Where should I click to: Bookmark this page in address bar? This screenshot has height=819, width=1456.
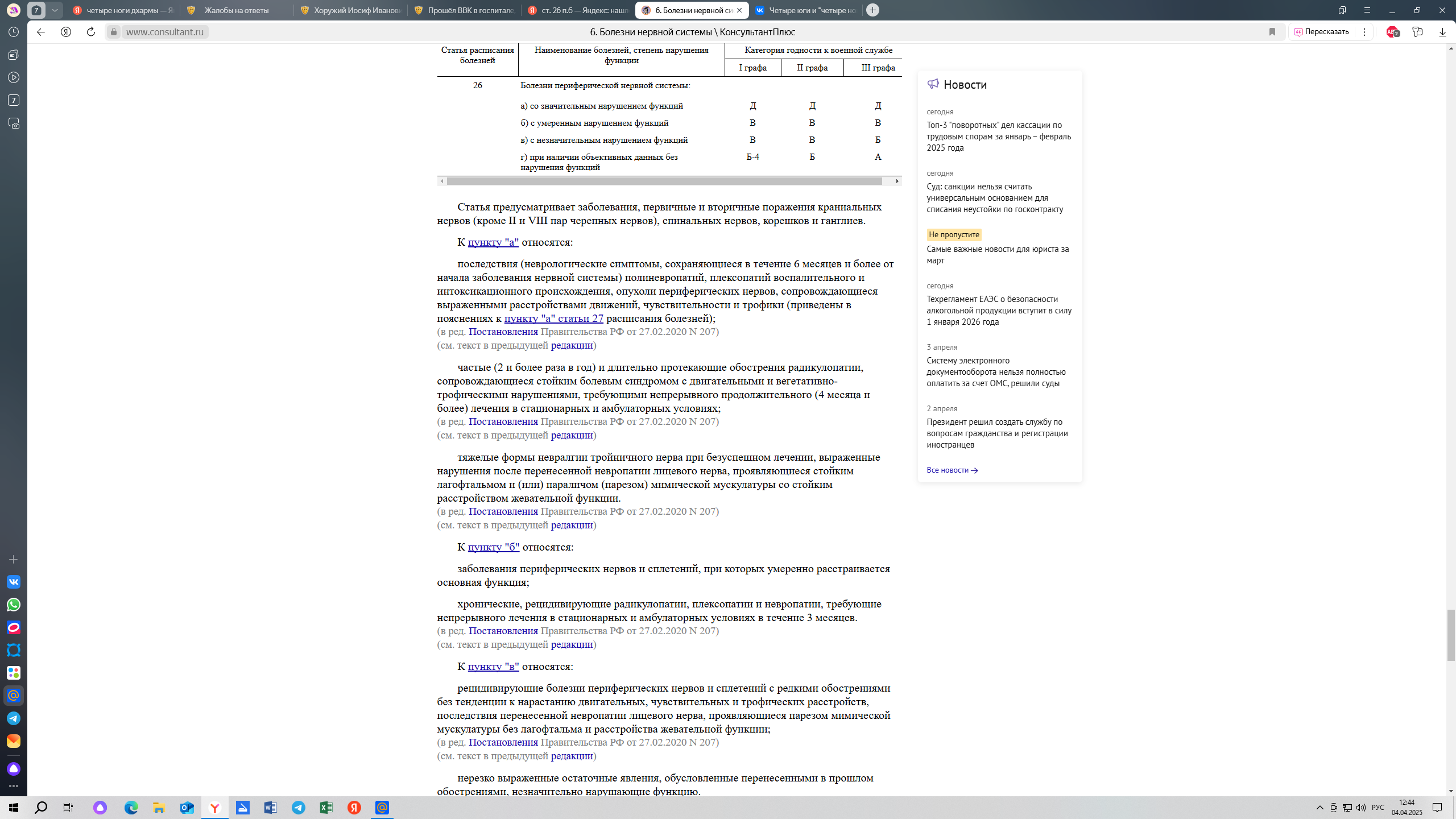[1272, 32]
